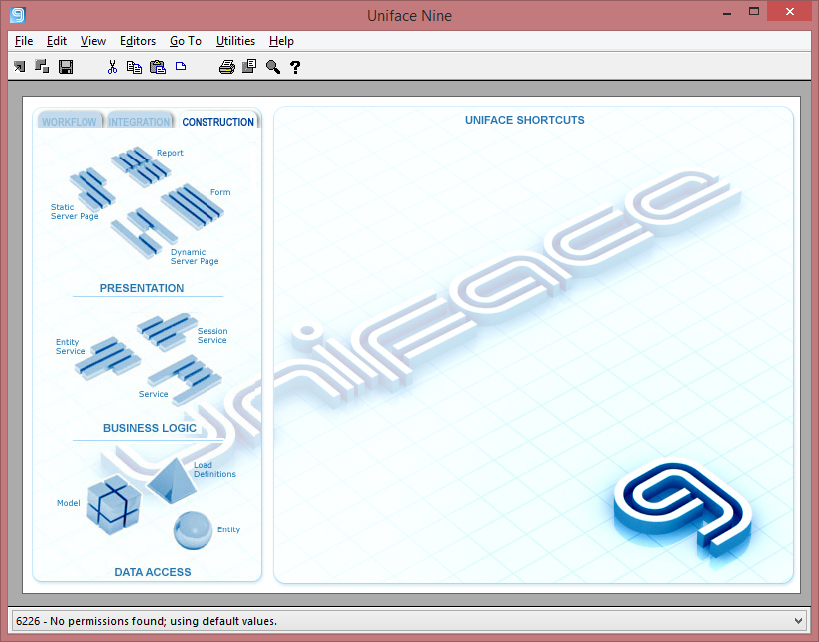Click the first arrow toolbar icon

click(19, 67)
